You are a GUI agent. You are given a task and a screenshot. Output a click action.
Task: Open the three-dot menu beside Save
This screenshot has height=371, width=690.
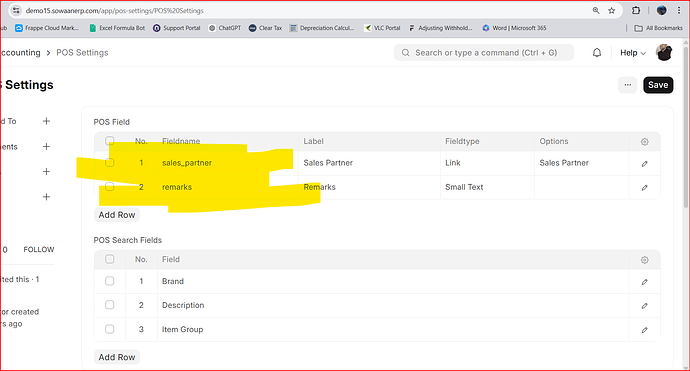tap(628, 85)
